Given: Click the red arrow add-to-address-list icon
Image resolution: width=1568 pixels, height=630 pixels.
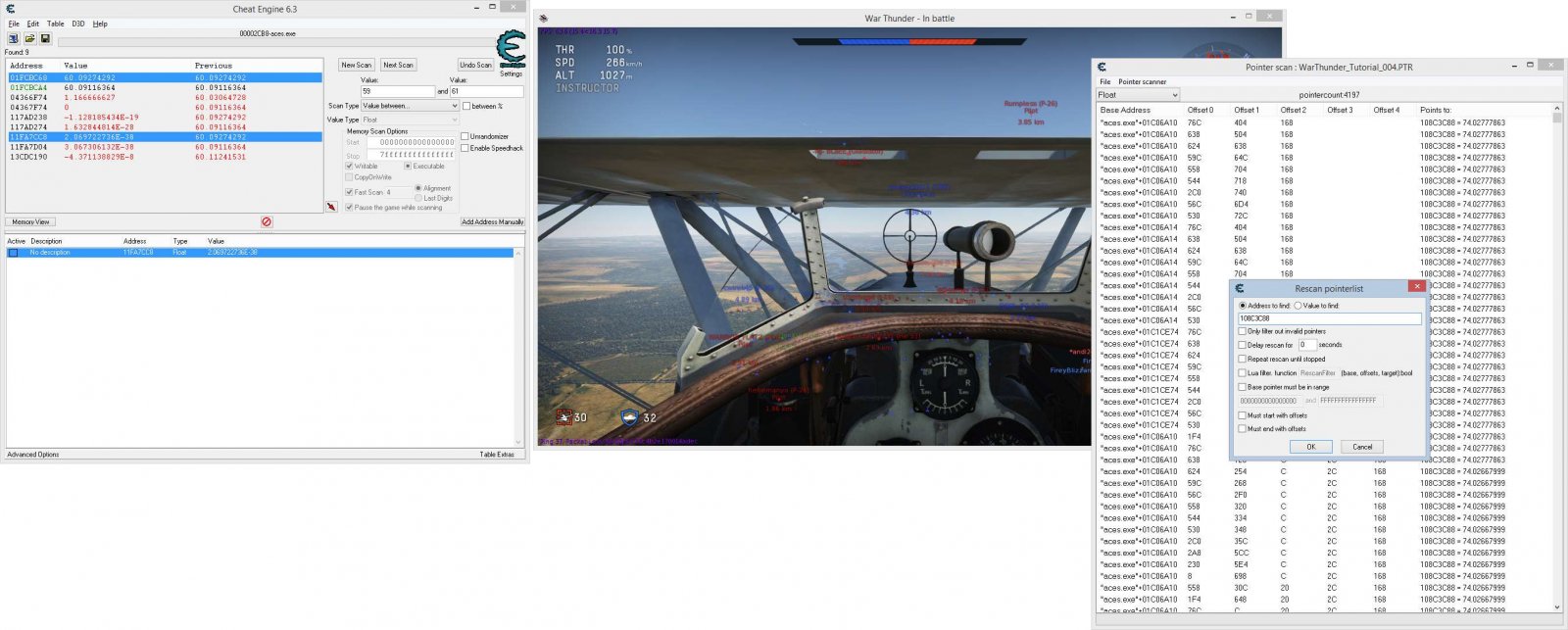Looking at the screenshot, I should pyautogui.click(x=331, y=207).
